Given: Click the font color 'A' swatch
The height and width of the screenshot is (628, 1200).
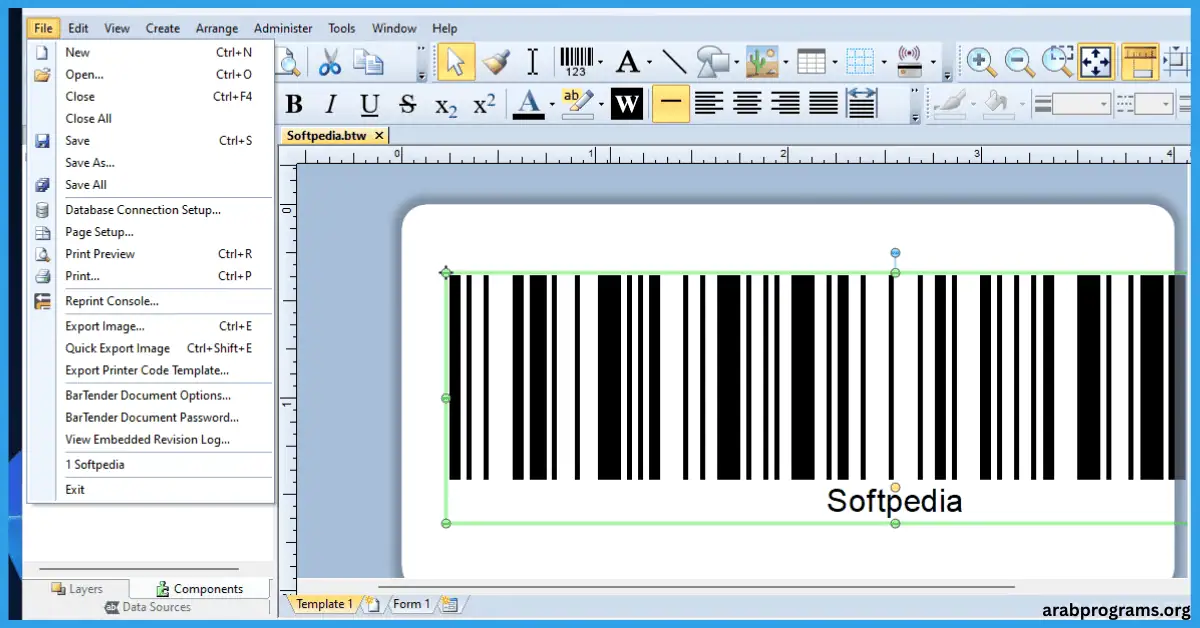Looking at the screenshot, I should pyautogui.click(x=530, y=104).
